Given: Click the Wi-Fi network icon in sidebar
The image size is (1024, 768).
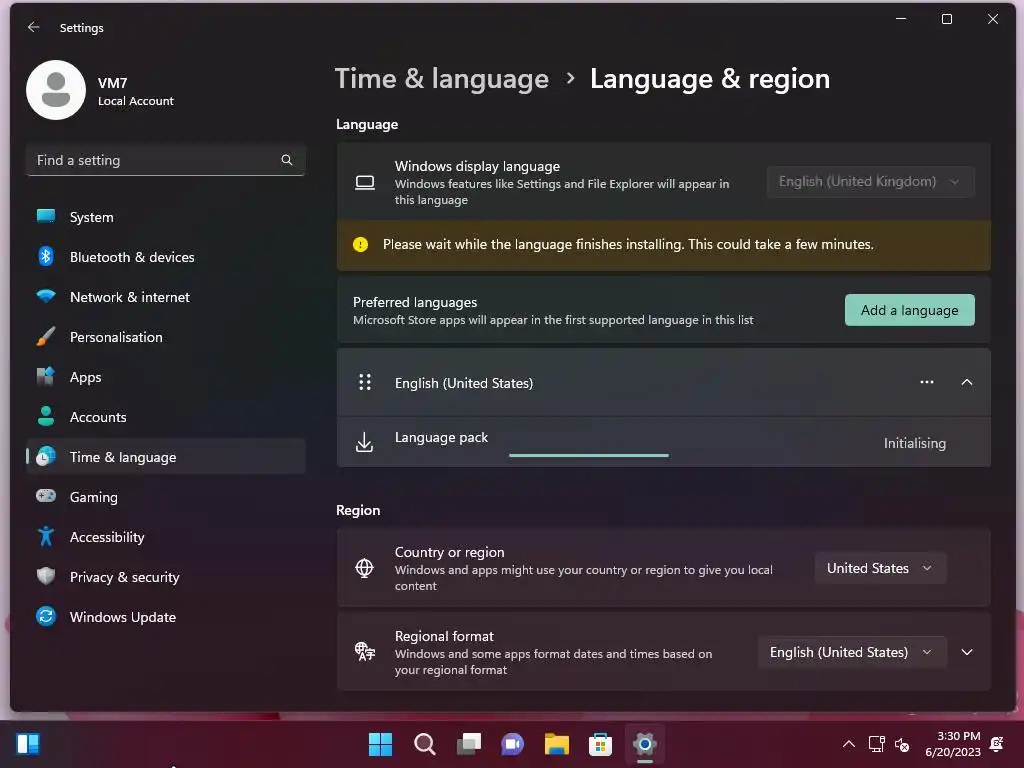Looking at the screenshot, I should pyautogui.click(x=46, y=296).
